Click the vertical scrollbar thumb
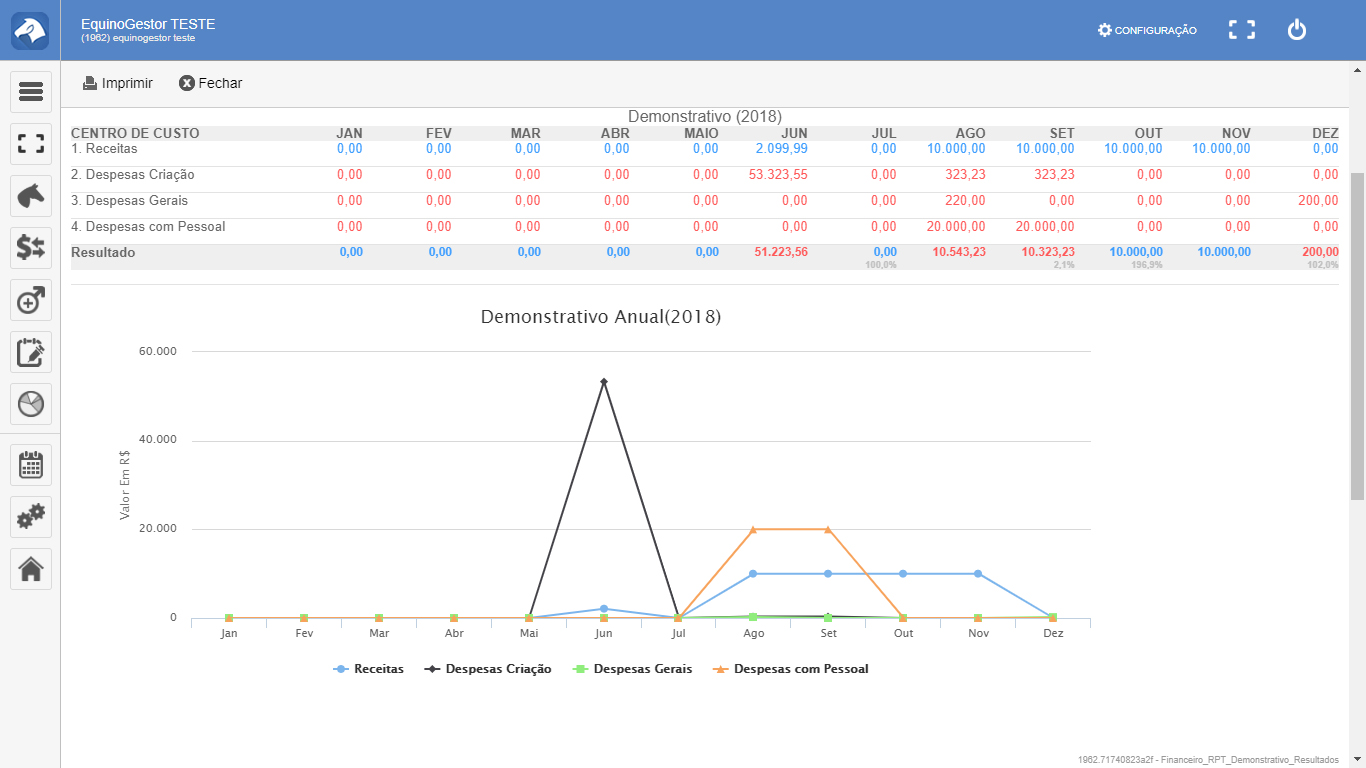The image size is (1366, 768). 1357,335
